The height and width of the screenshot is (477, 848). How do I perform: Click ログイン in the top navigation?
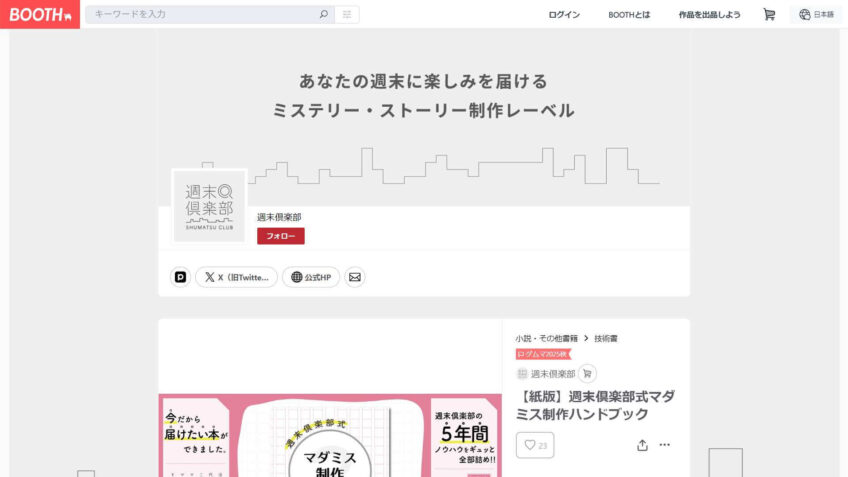[x=564, y=15]
